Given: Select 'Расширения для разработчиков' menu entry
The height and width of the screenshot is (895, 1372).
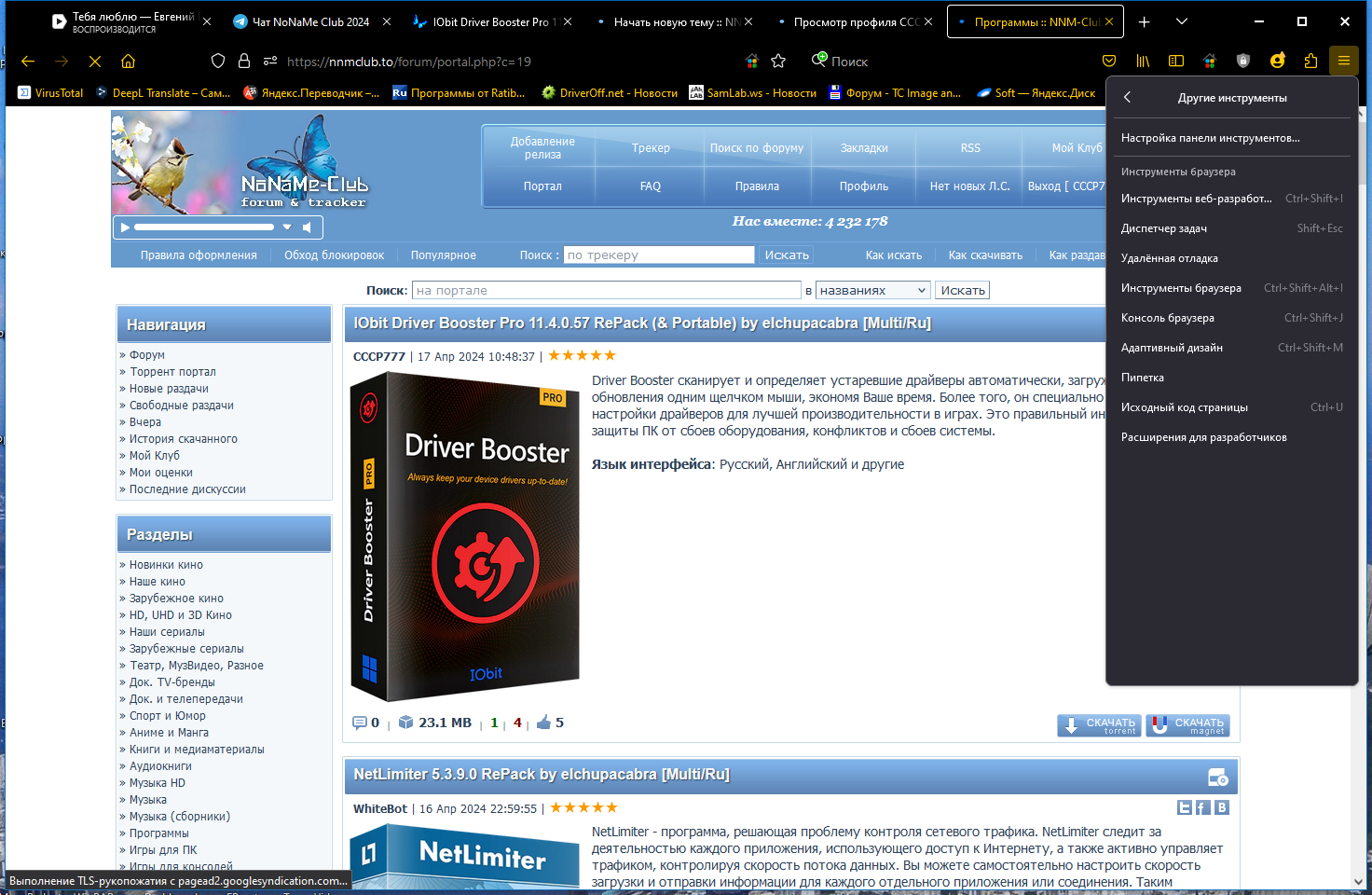Looking at the screenshot, I should point(1231,437).
